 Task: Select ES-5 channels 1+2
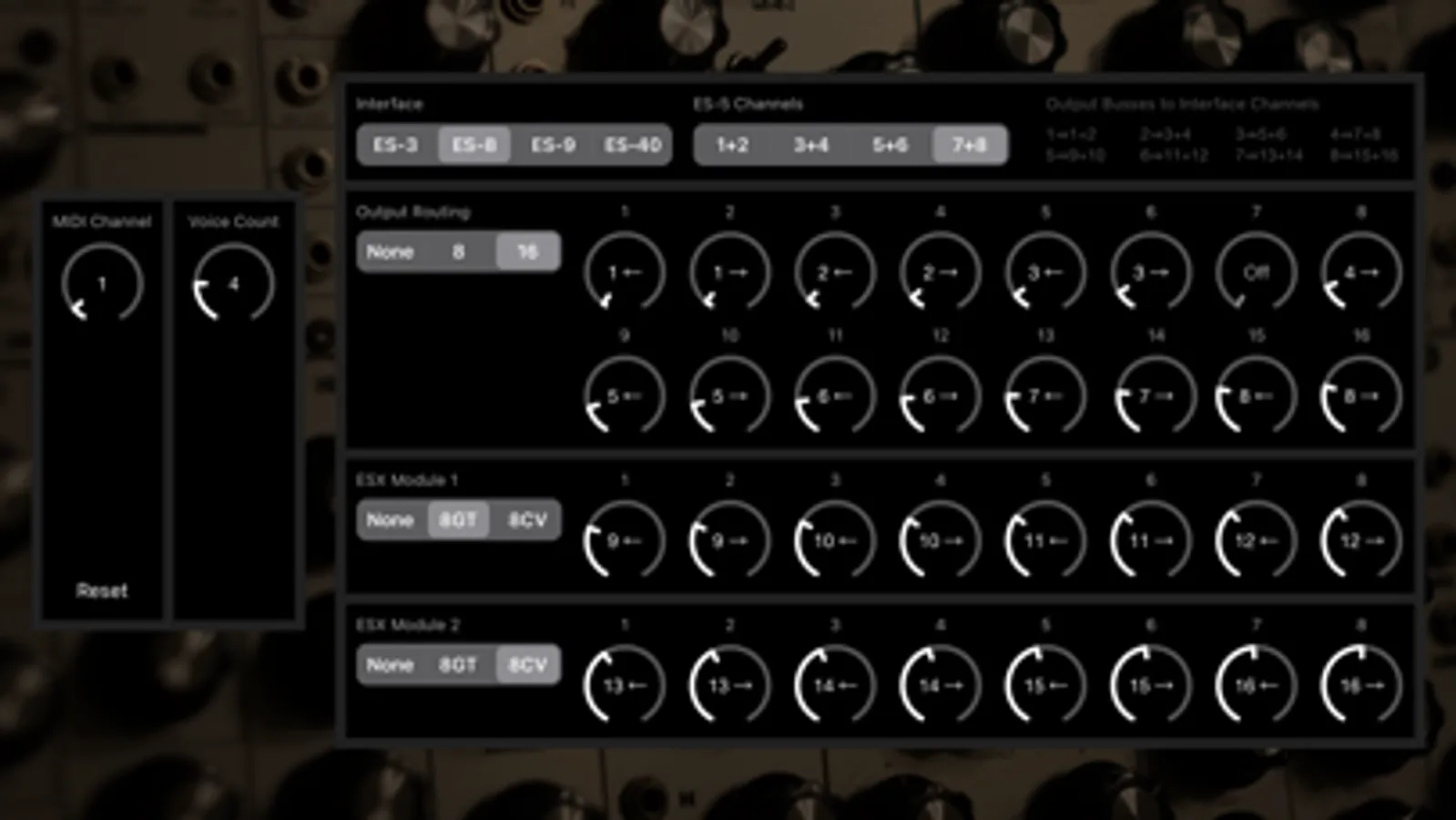tap(732, 145)
